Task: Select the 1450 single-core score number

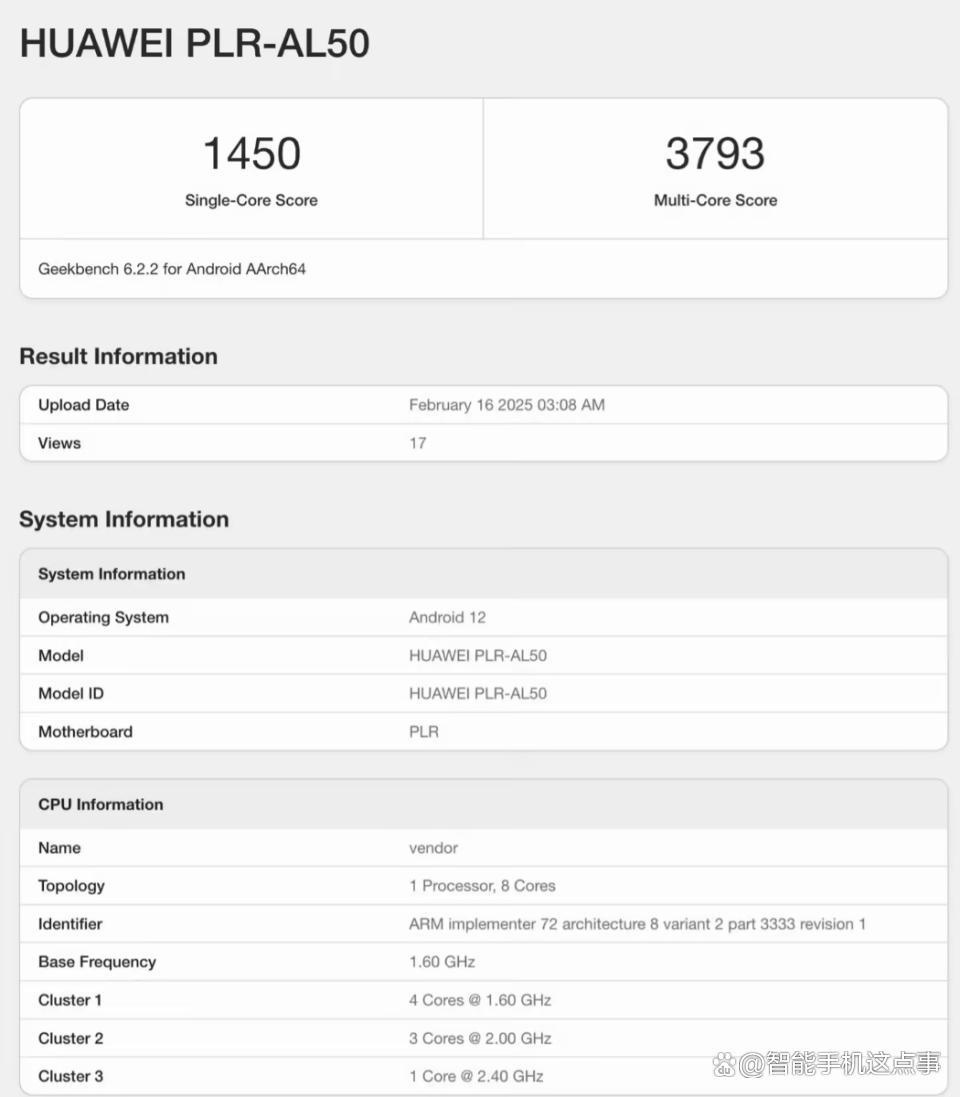Action: coord(252,153)
